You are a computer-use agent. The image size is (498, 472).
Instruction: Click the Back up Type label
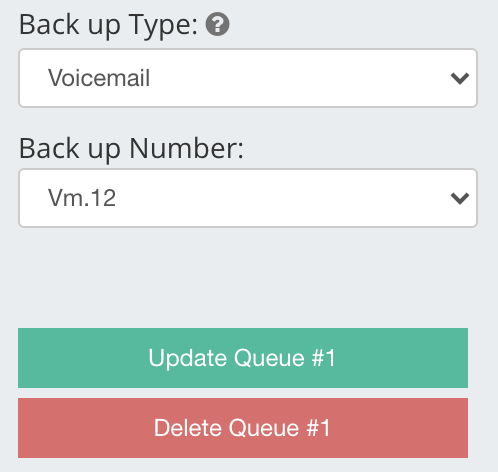click(108, 25)
